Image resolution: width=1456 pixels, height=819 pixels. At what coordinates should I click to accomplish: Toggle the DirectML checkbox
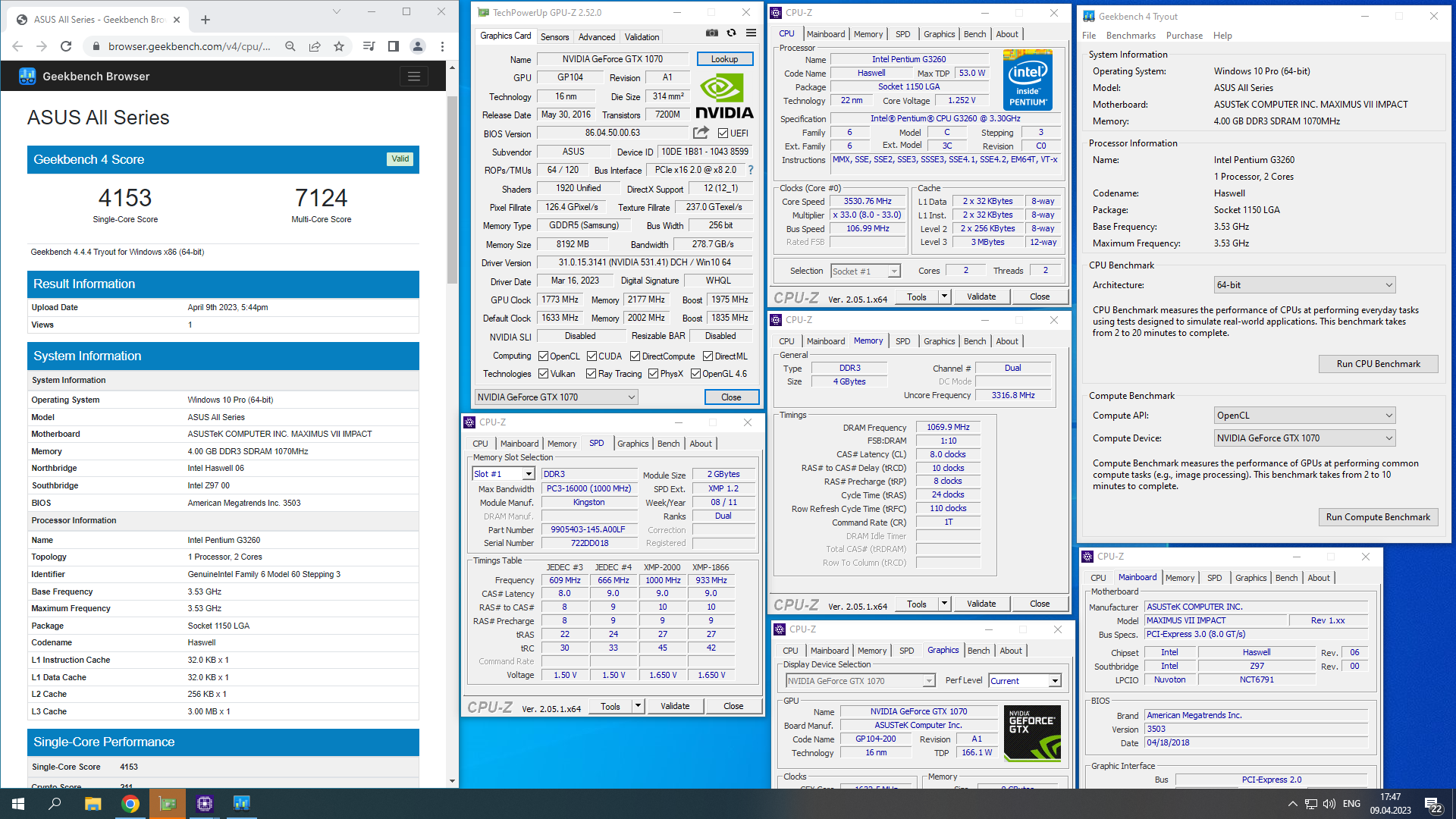point(708,356)
